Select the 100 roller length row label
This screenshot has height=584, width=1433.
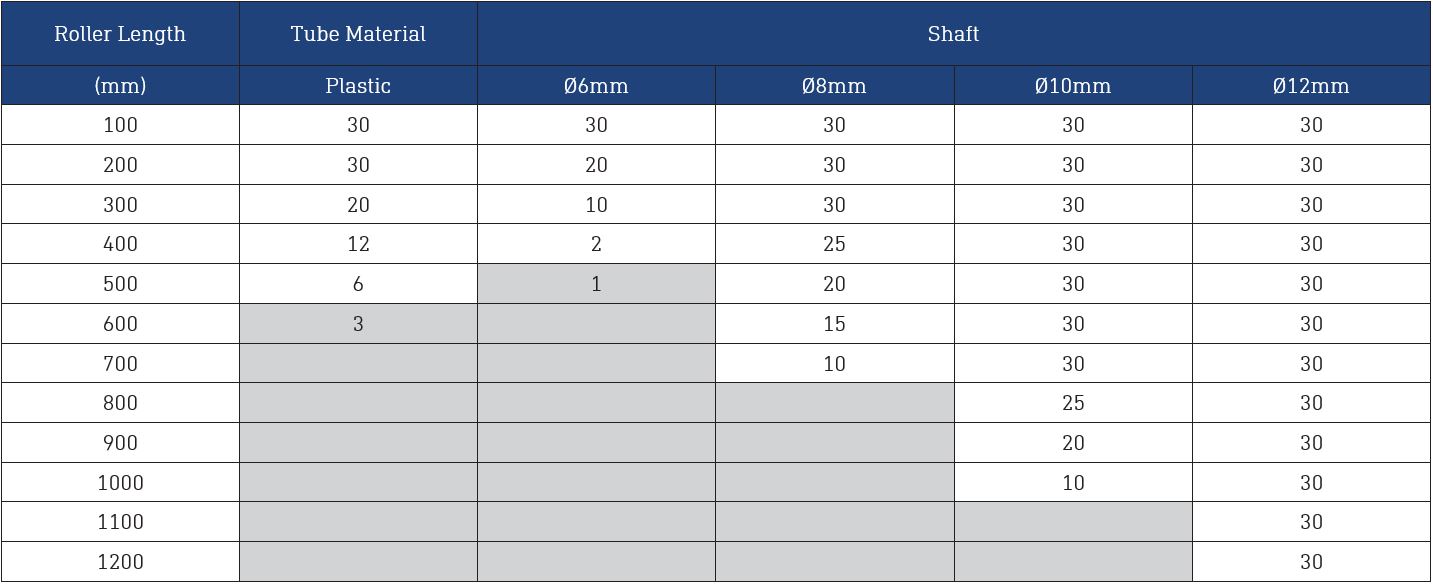coord(120,125)
